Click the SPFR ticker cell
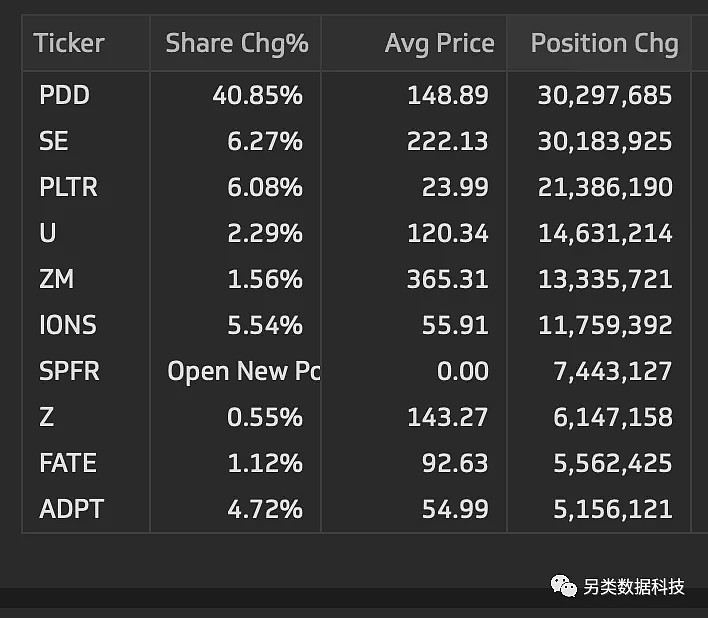708x618 pixels. pos(69,371)
